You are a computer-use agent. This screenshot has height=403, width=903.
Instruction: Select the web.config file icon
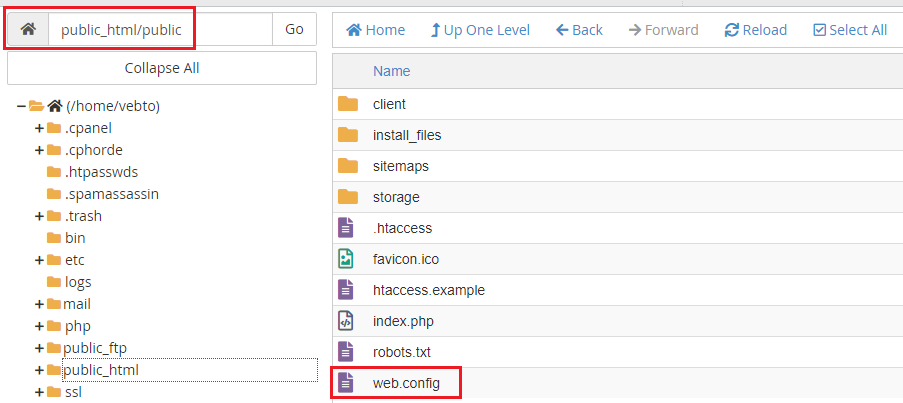[x=346, y=383]
